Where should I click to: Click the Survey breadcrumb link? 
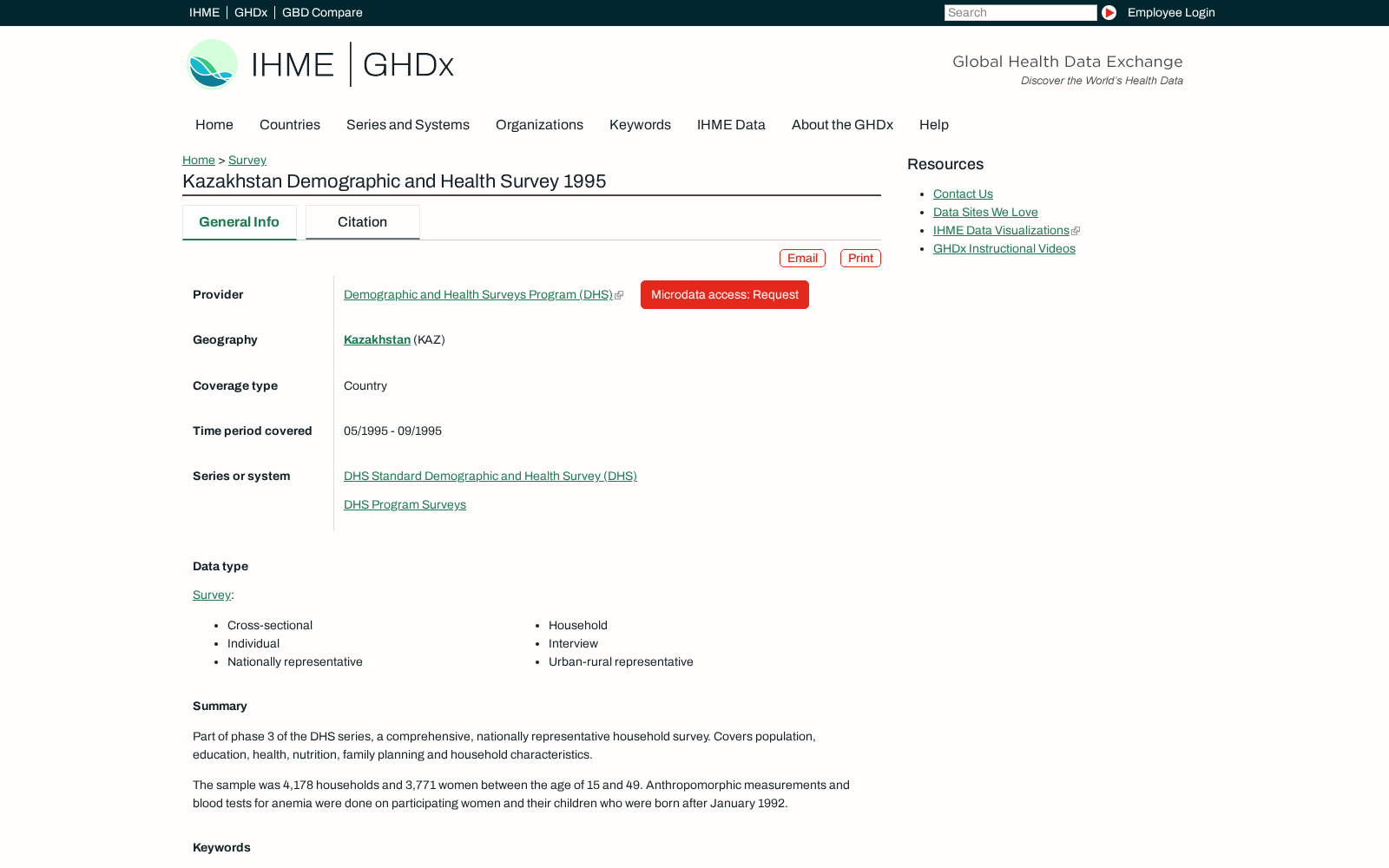point(247,160)
